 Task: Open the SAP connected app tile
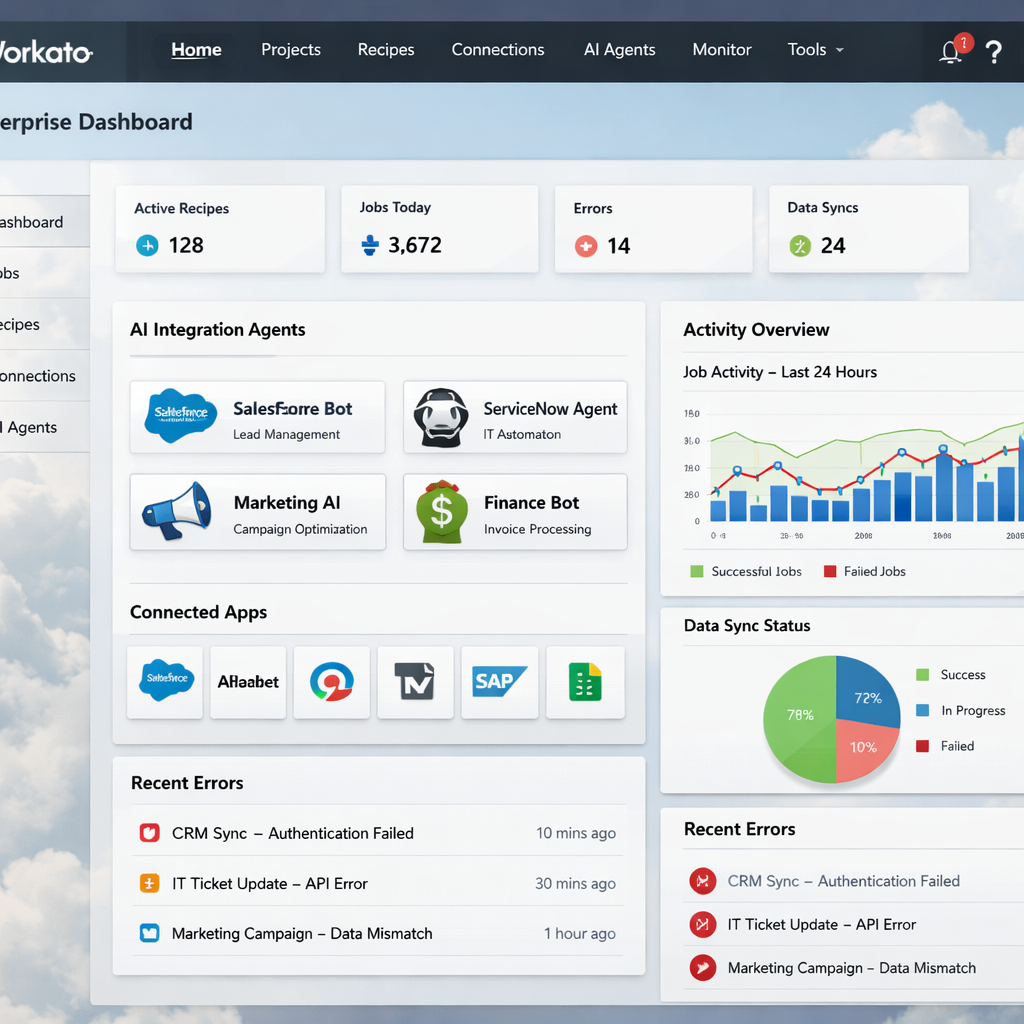click(x=500, y=682)
